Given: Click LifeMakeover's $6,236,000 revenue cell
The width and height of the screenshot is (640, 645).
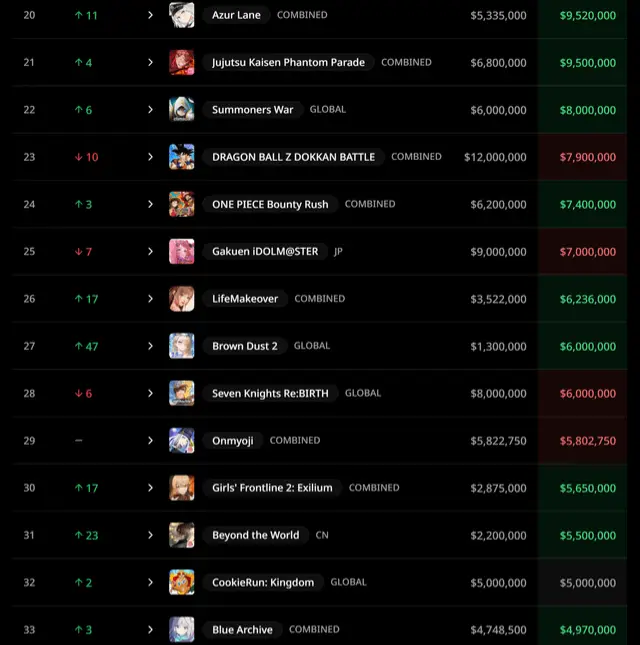Looking at the screenshot, I should 587,299.
